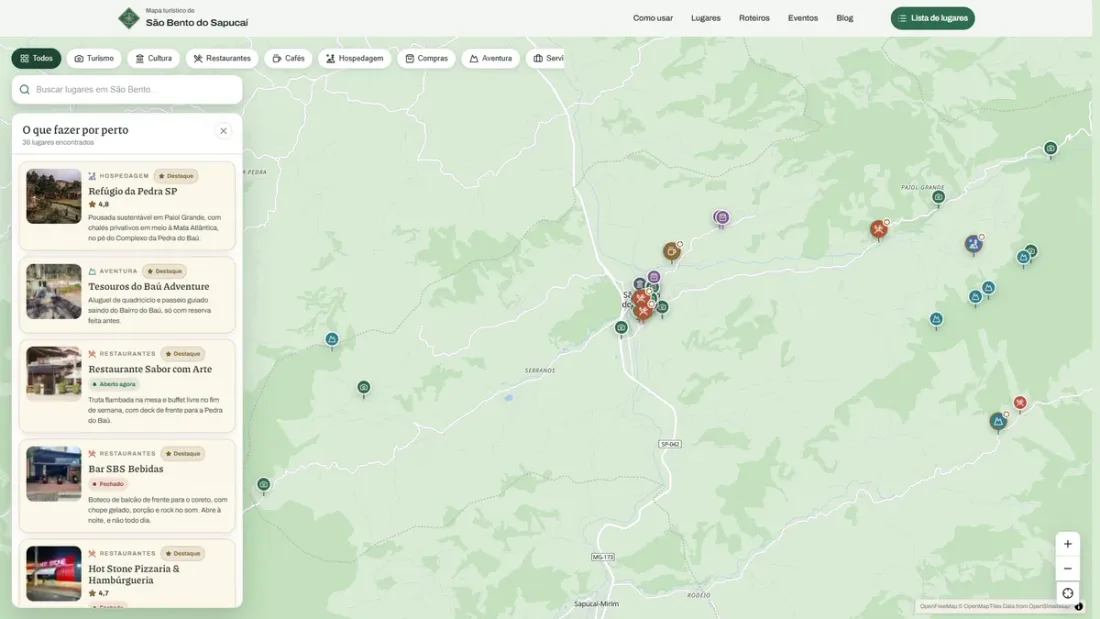
Task: Open the Roteiros nav item
Action: pos(753,18)
